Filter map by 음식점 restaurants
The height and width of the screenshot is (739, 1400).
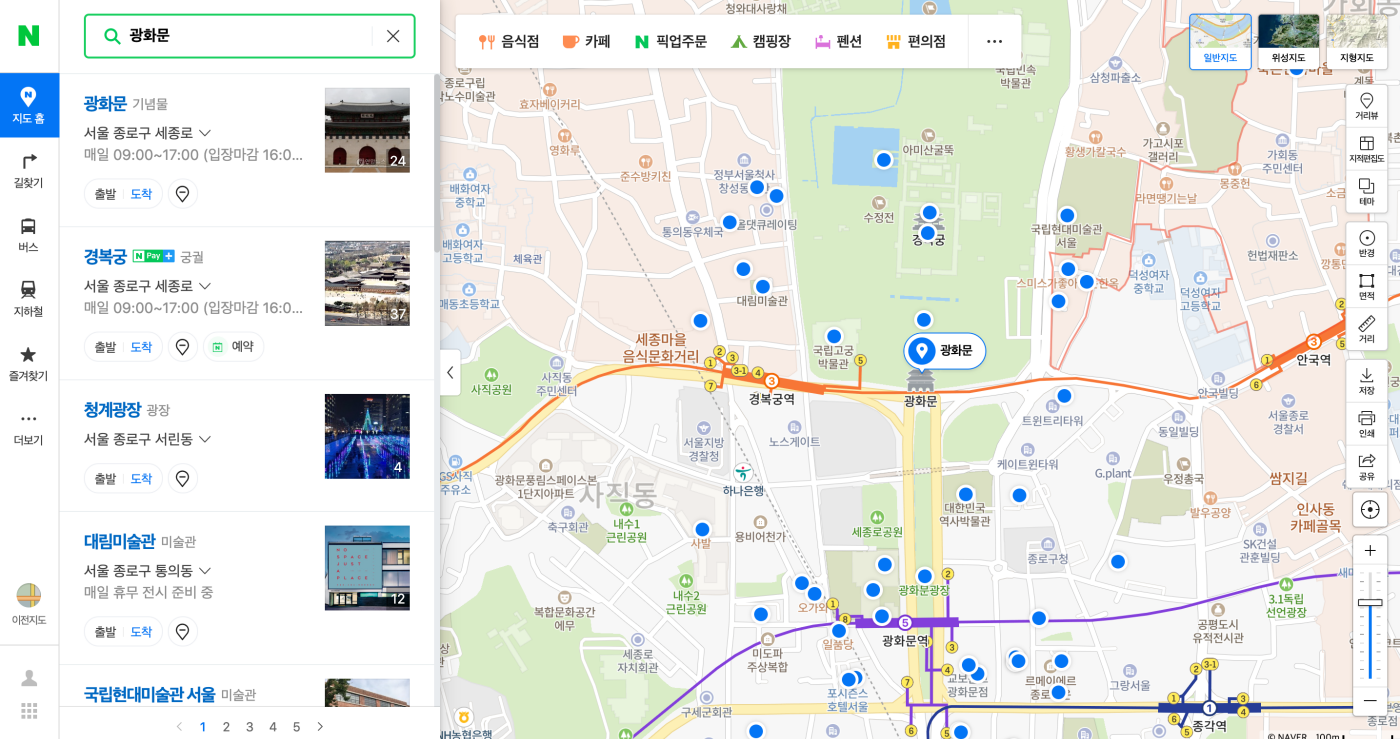pyautogui.click(x=509, y=41)
